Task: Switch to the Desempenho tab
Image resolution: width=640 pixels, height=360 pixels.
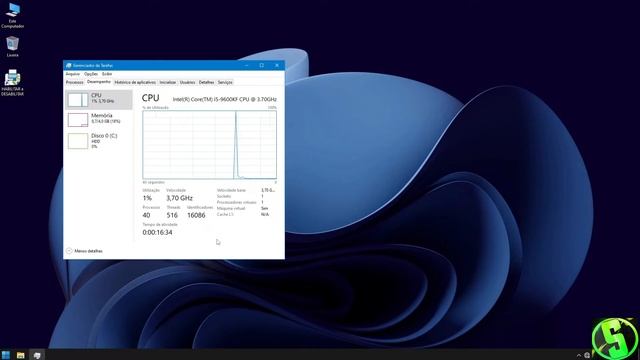Action: pyautogui.click(x=99, y=82)
